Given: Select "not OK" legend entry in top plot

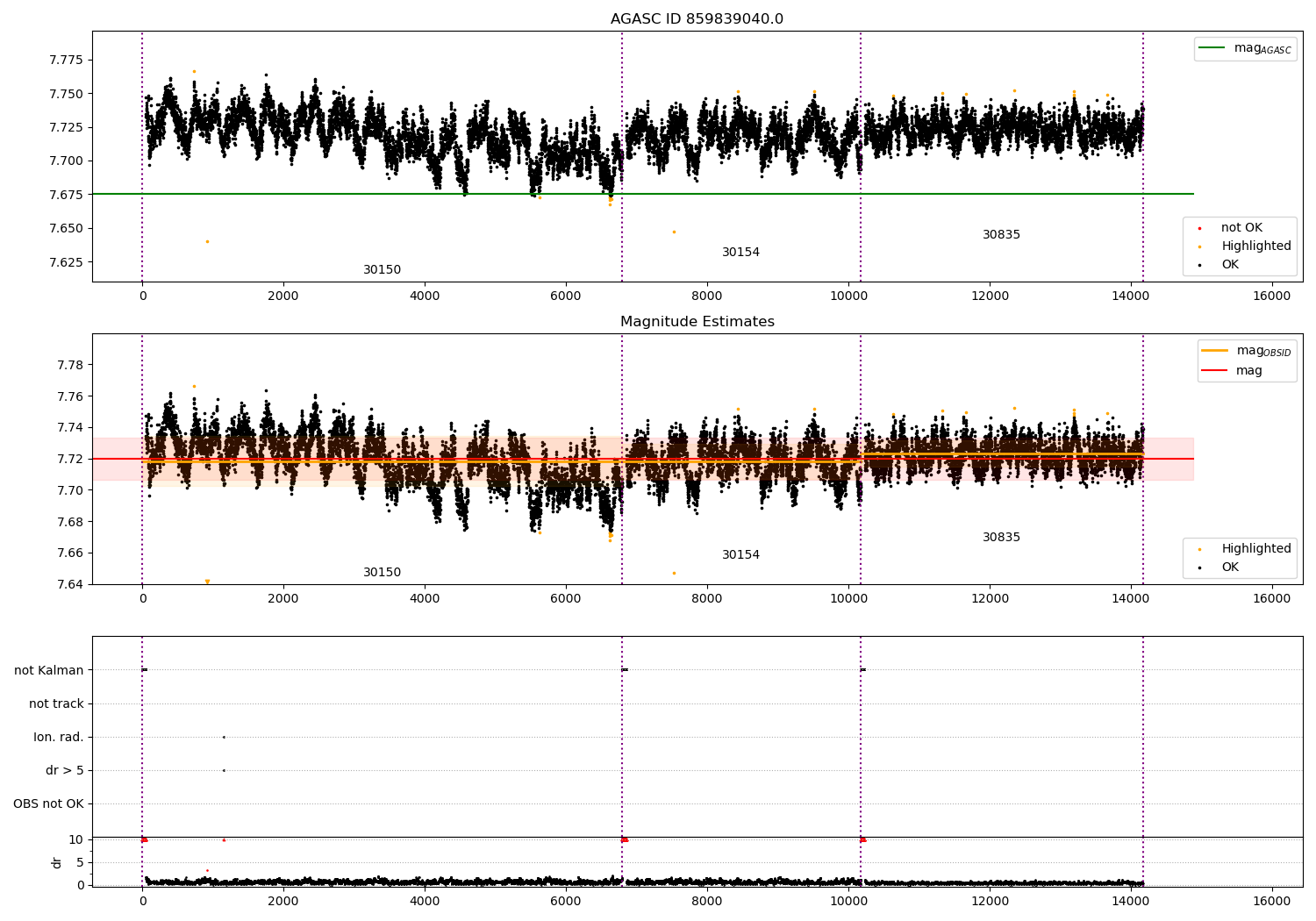Looking at the screenshot, I should click(x=1241, y=227).
